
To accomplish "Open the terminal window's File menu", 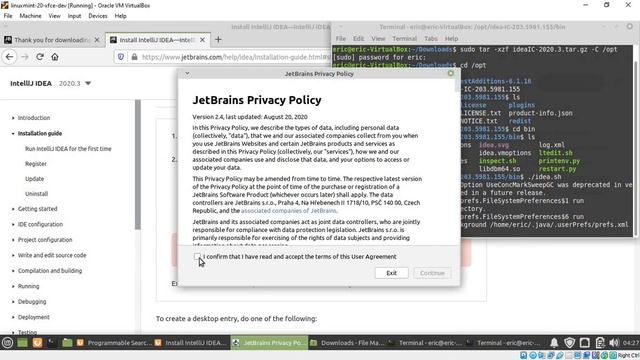I will pos(340,39).
